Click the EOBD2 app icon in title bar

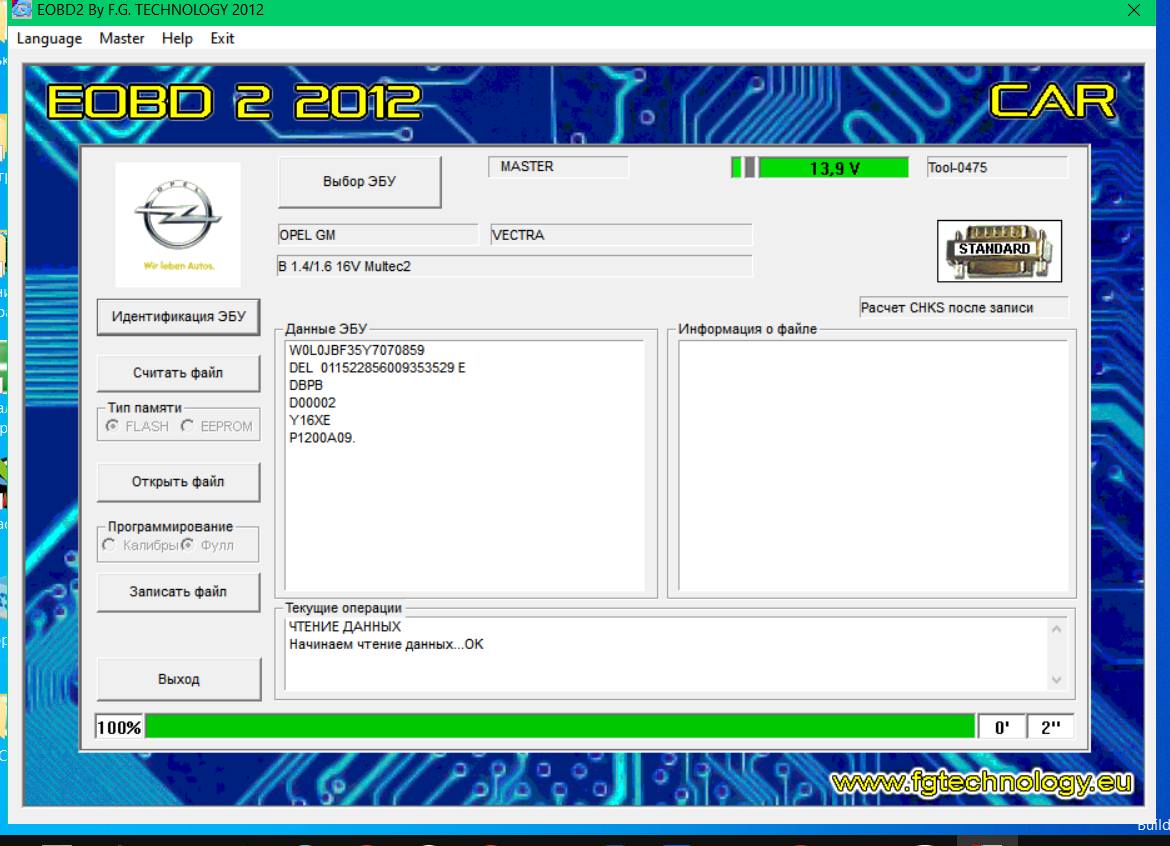tap(22, 10)
